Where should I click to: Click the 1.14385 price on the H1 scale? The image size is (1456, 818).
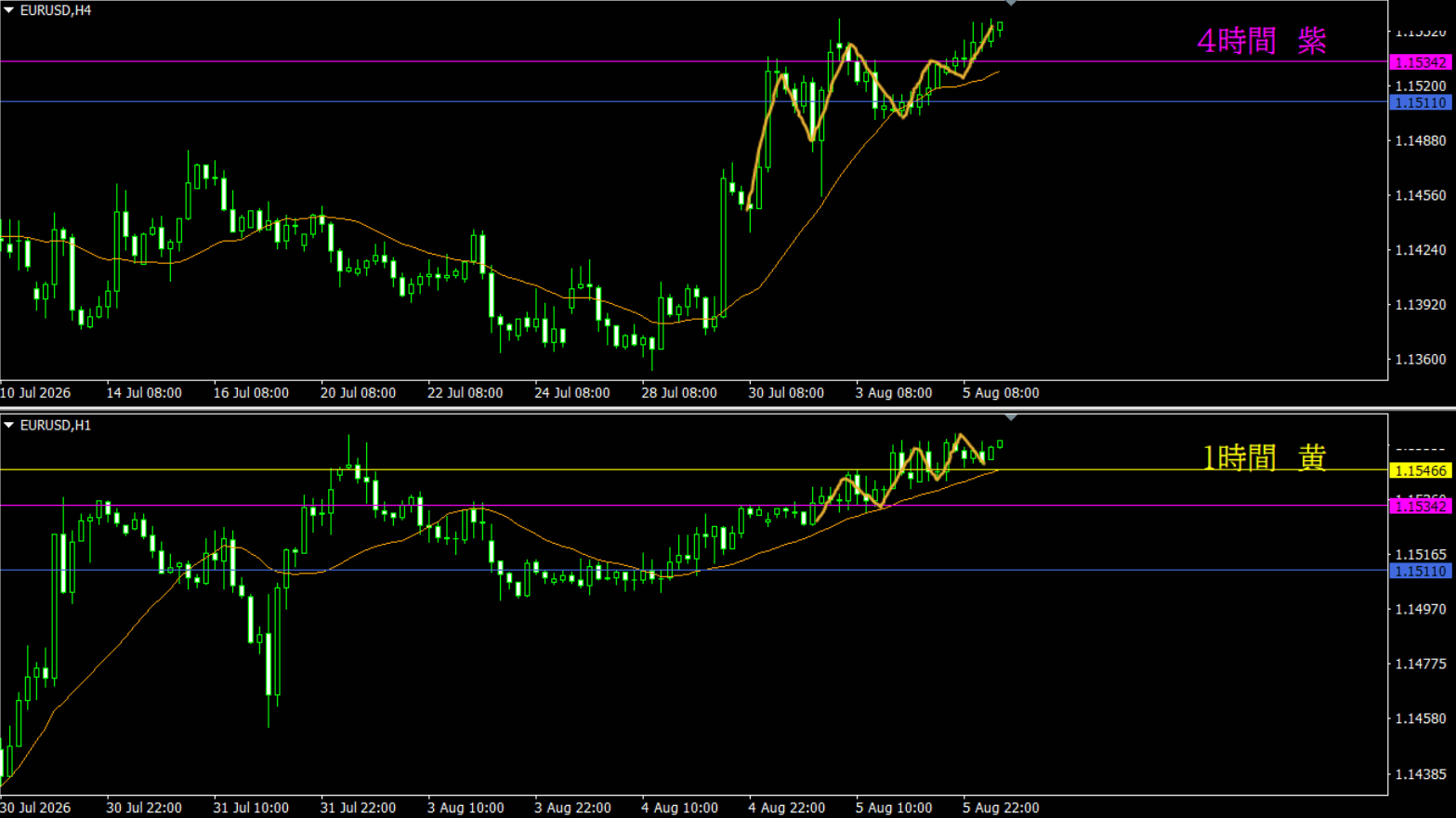[x=1421, y=773]
